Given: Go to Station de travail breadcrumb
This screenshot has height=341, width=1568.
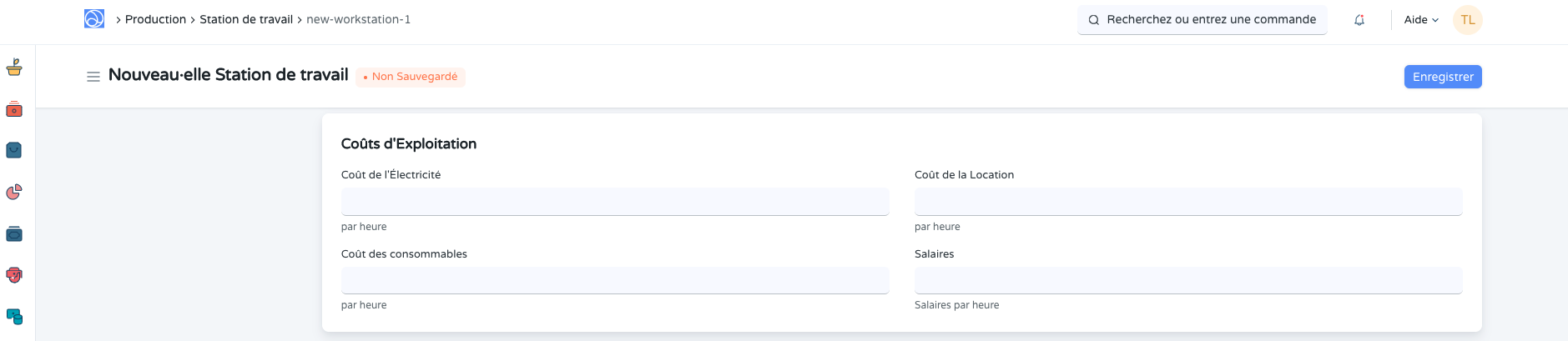Looking at the screenshot, I should (x=246, y=19).
